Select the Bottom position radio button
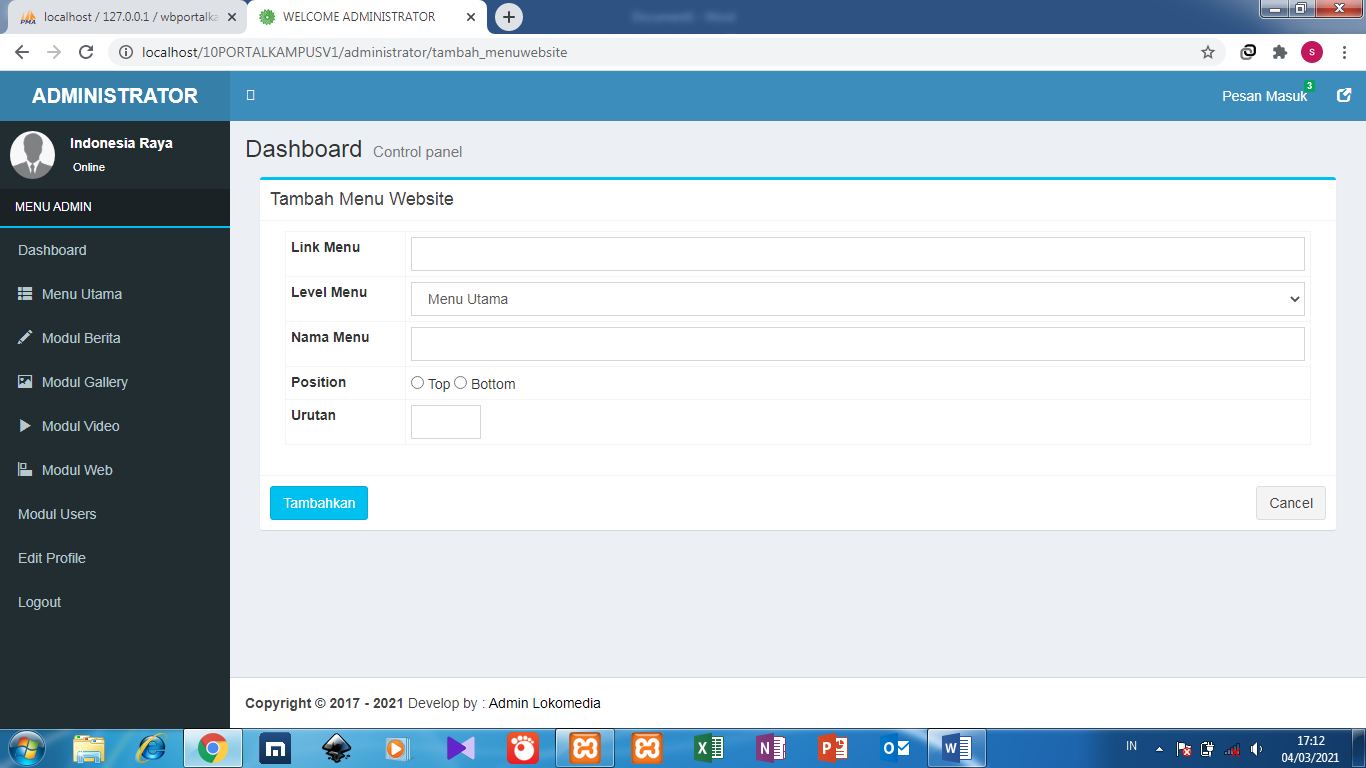1366x768 pixels. point(461,383)
